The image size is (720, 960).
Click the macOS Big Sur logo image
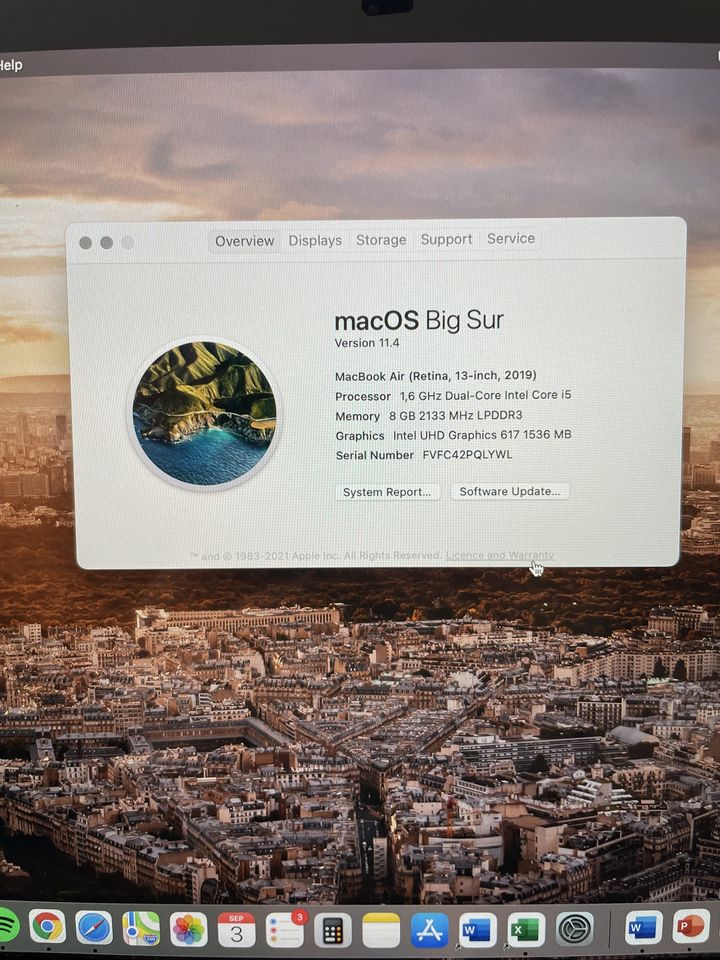tap(204, 413)
